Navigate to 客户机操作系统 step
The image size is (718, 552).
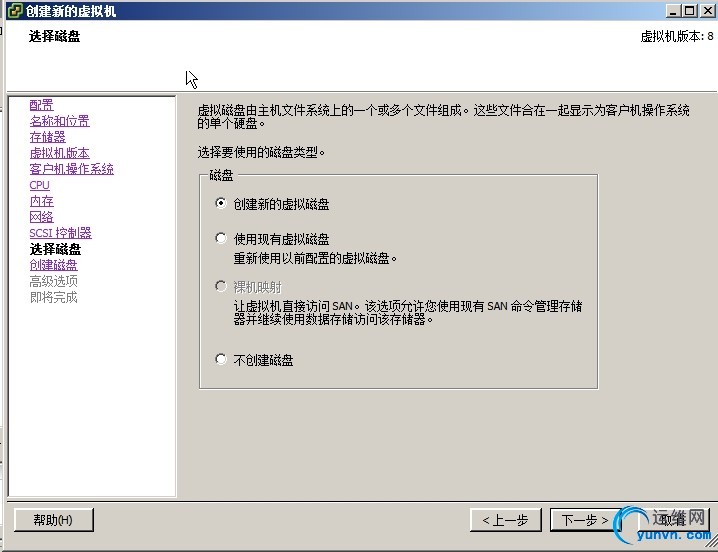pos(71,169)
